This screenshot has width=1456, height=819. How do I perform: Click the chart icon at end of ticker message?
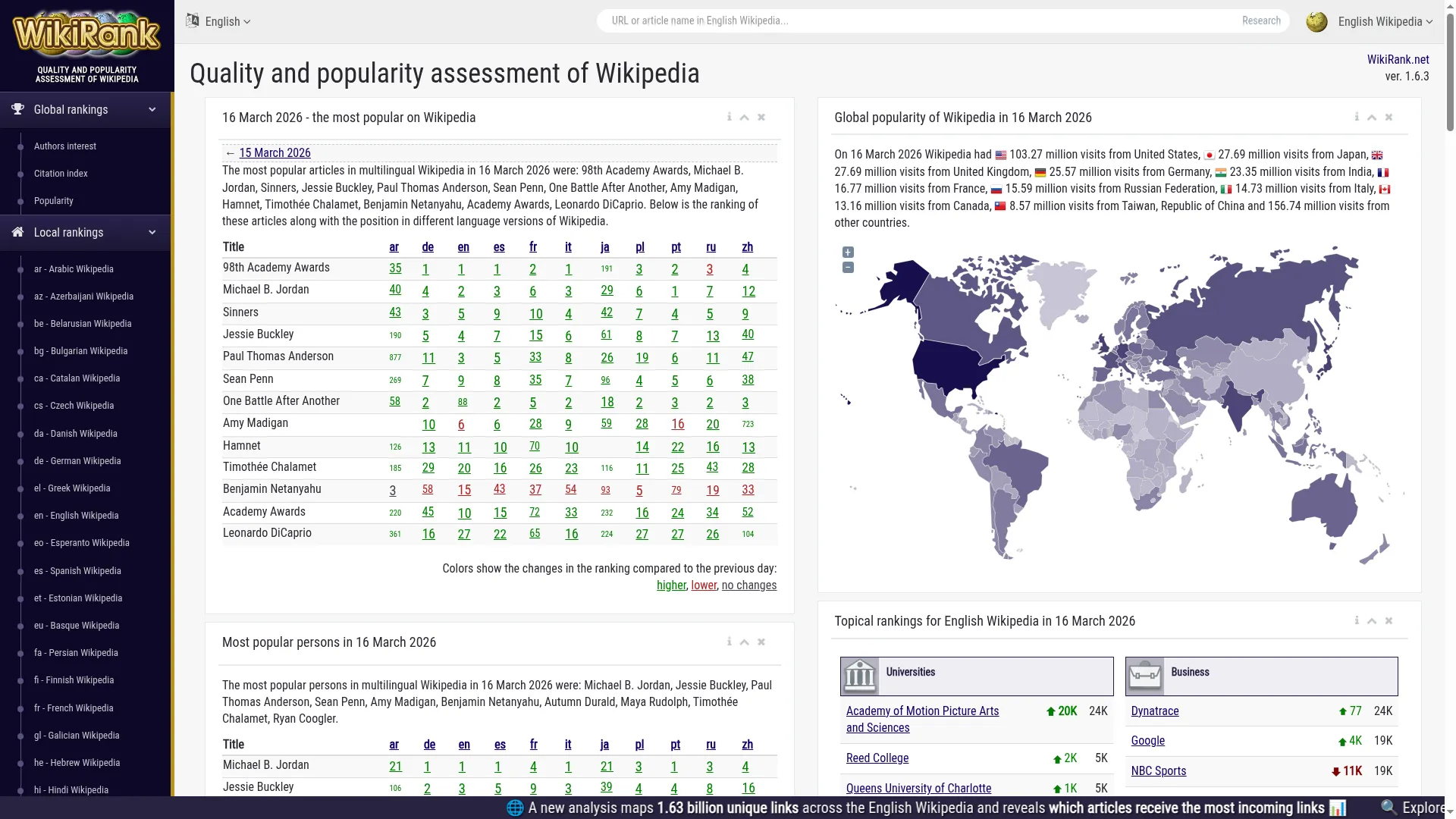(x=1338, y=808)
